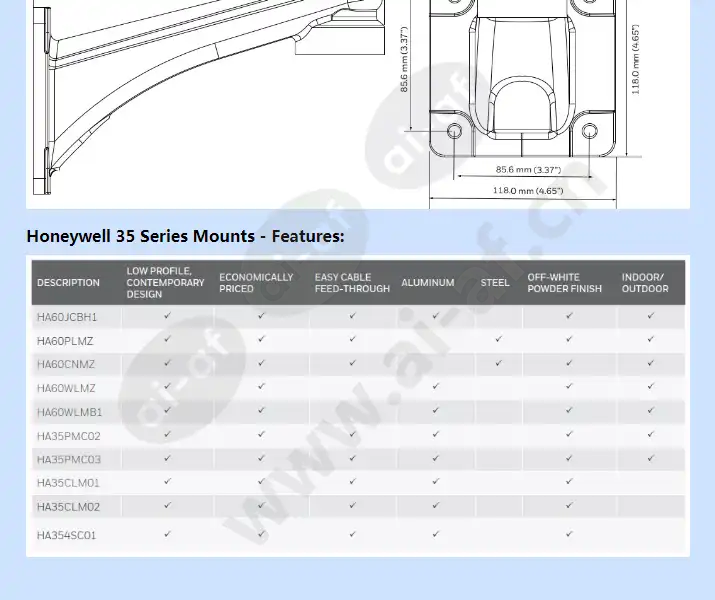715x600 pixels.
Task: Click the Aluminum checkmark in HA60JCBH1 row
Action: point(436,315)
